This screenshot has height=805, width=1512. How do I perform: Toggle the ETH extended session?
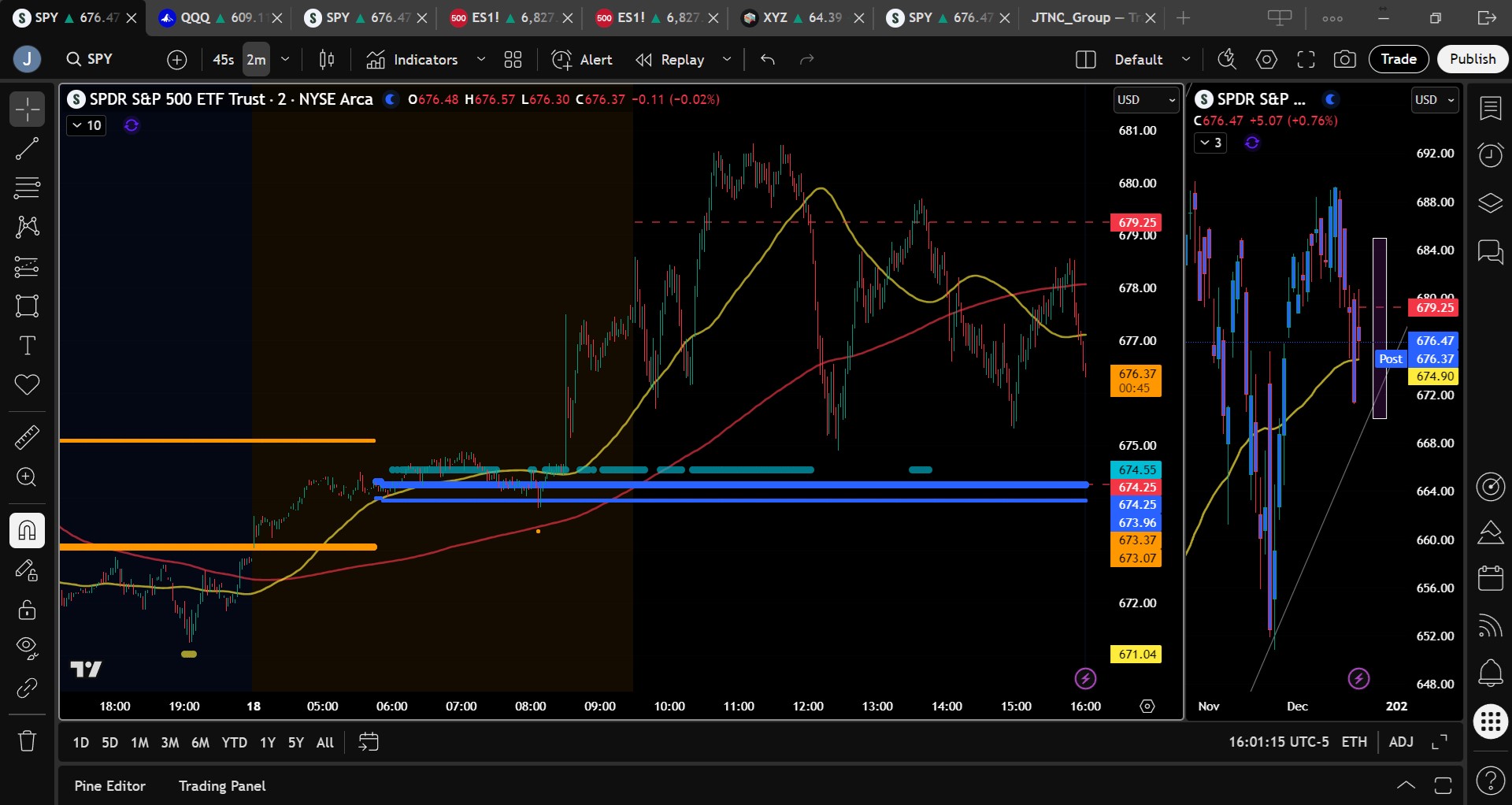coord(1354,742)
